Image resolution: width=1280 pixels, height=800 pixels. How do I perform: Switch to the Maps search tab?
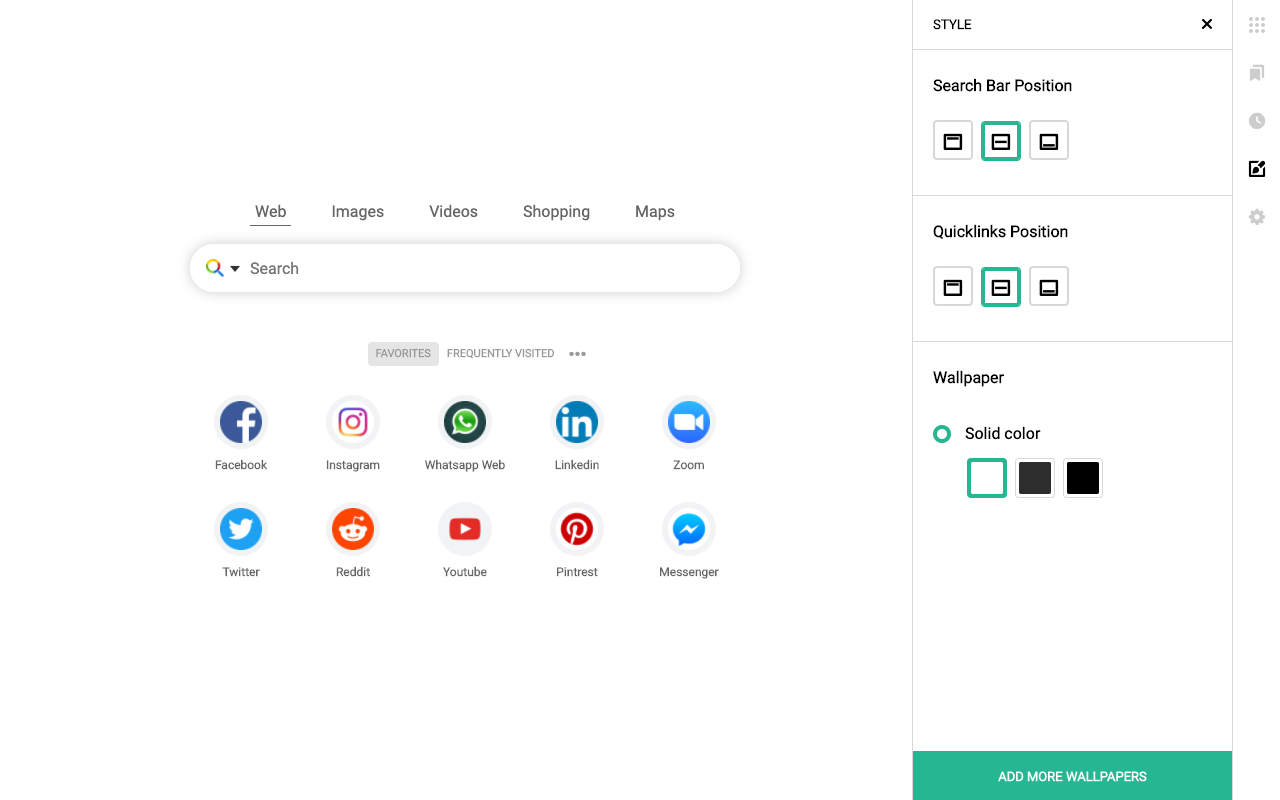[655, 212]
